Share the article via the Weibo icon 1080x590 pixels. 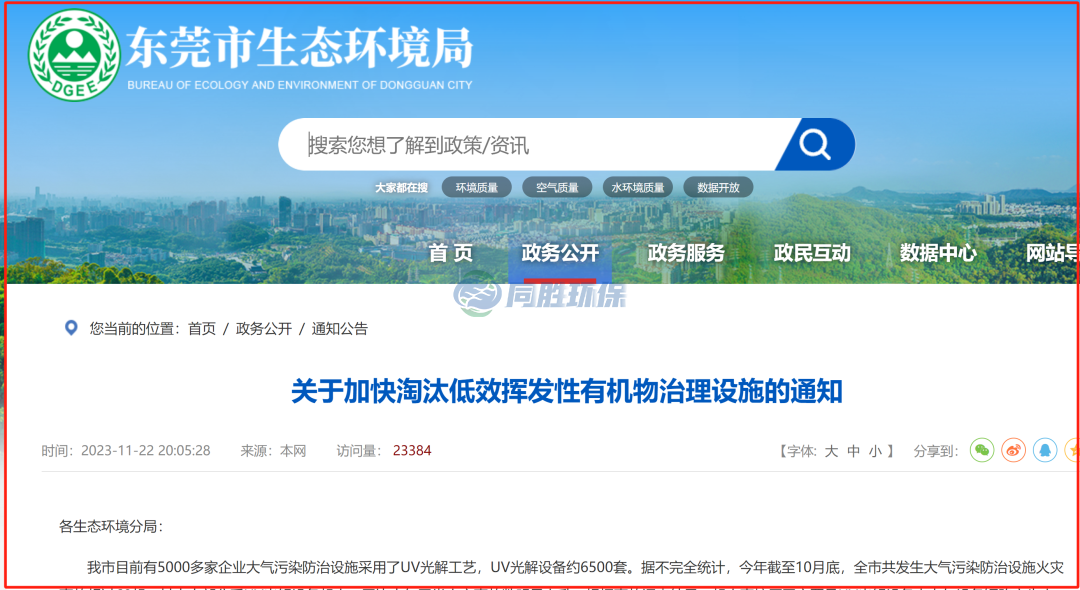tap(1011, 450)
